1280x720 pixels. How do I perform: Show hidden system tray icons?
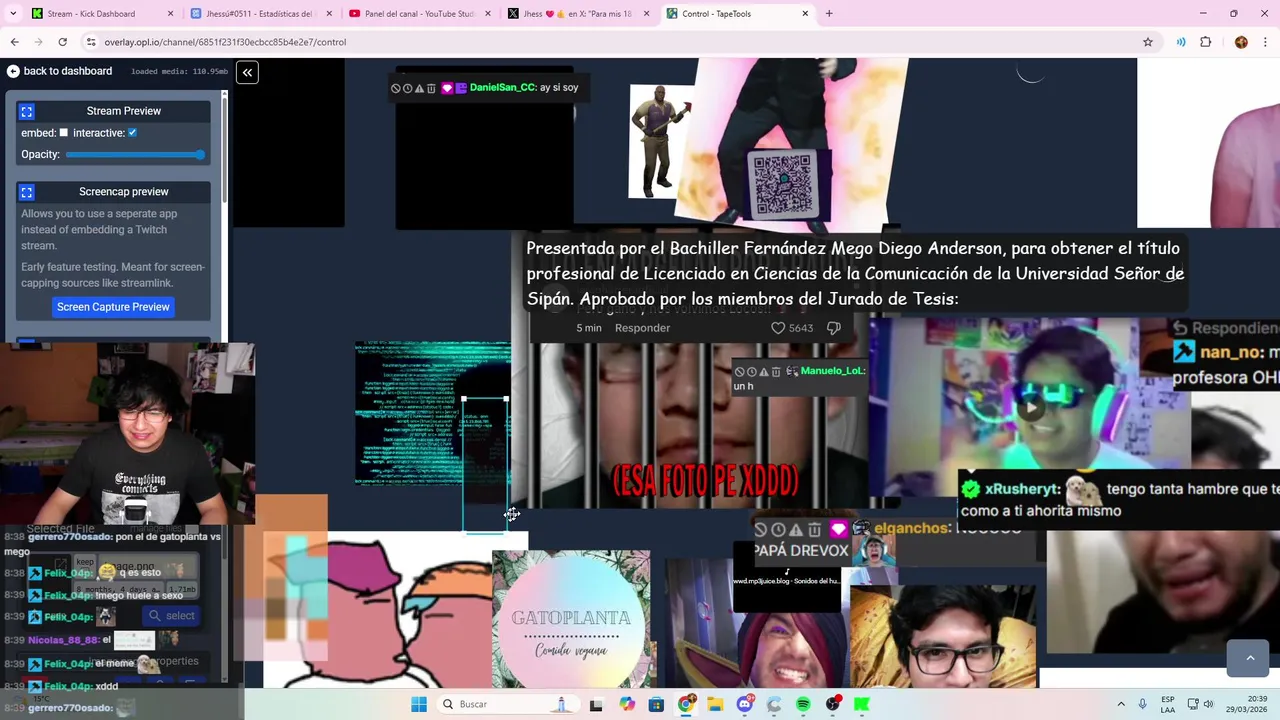tap(1121, 704)
